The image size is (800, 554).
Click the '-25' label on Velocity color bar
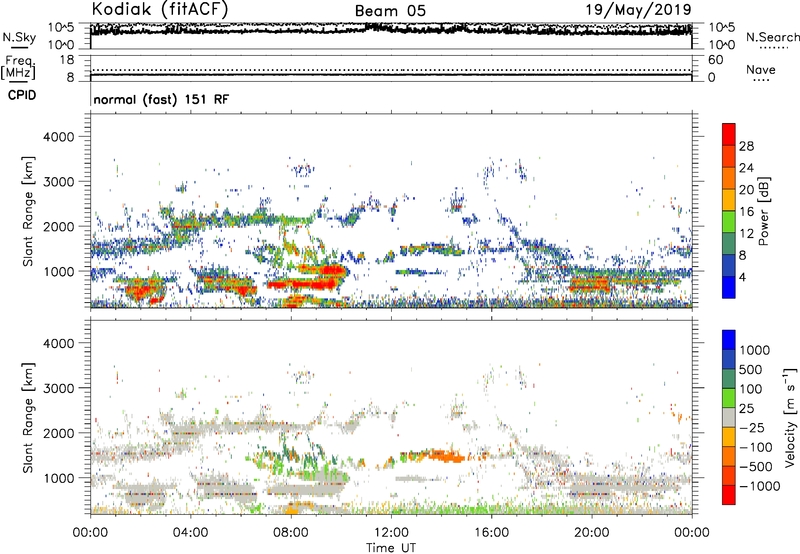(x=754, y=428)
